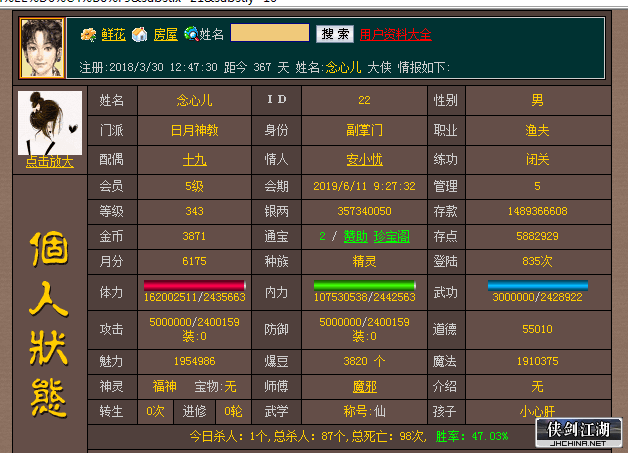Select the race value 精灵
This screenshot has width=628, height=453.
[x=364, y=262]
